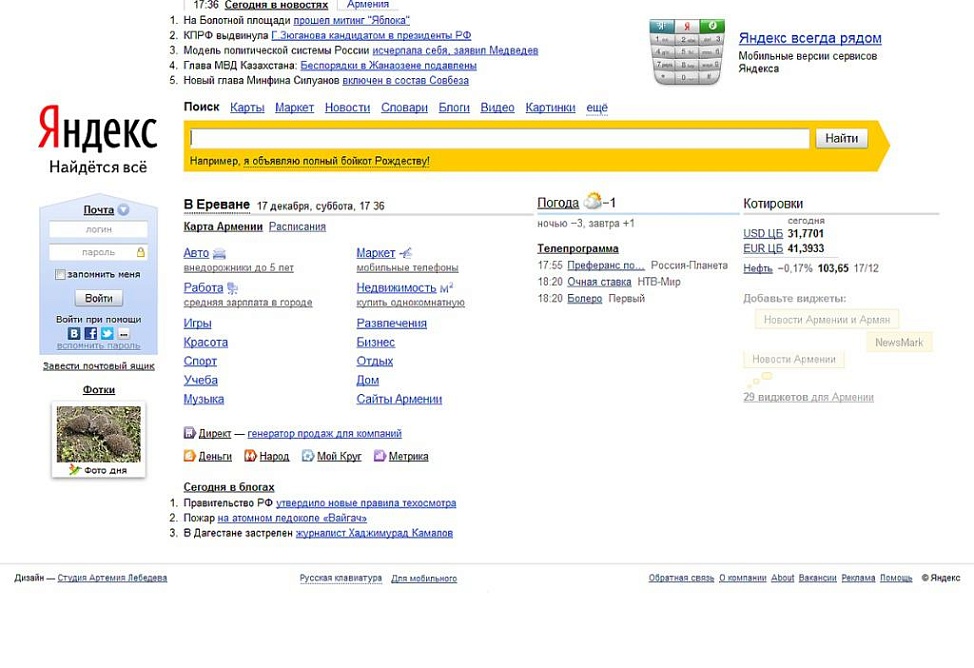Click the Народ service icon

pyautogui.click(x=250, y=456)
